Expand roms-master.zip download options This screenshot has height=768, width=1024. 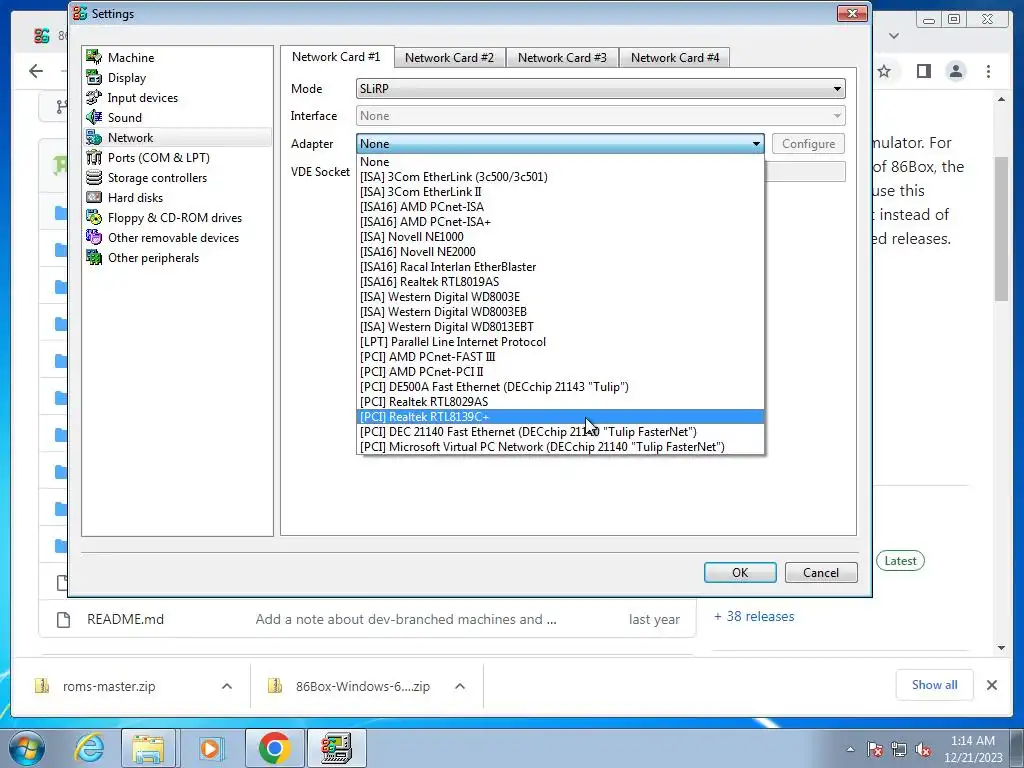227,686
